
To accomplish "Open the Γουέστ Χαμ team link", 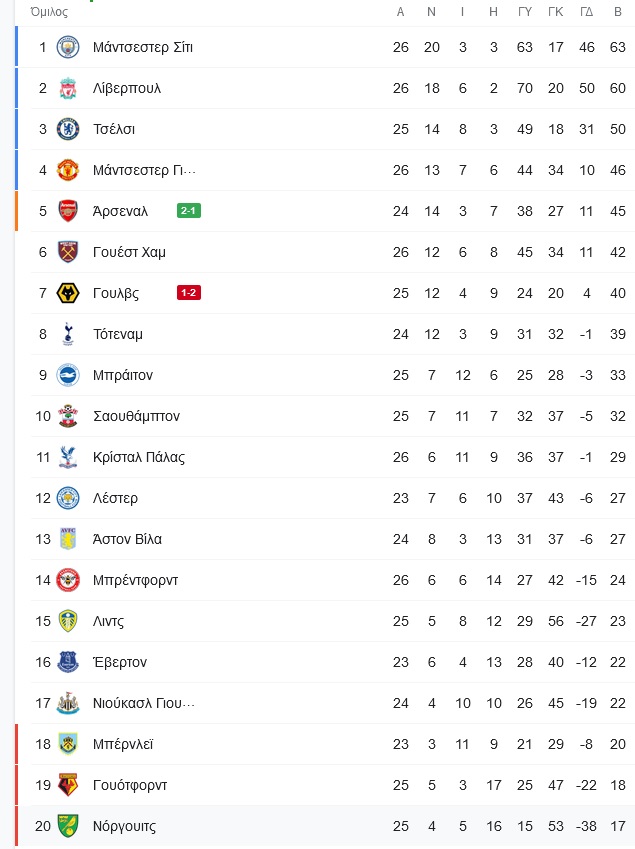I will click(x=129, y=252).
